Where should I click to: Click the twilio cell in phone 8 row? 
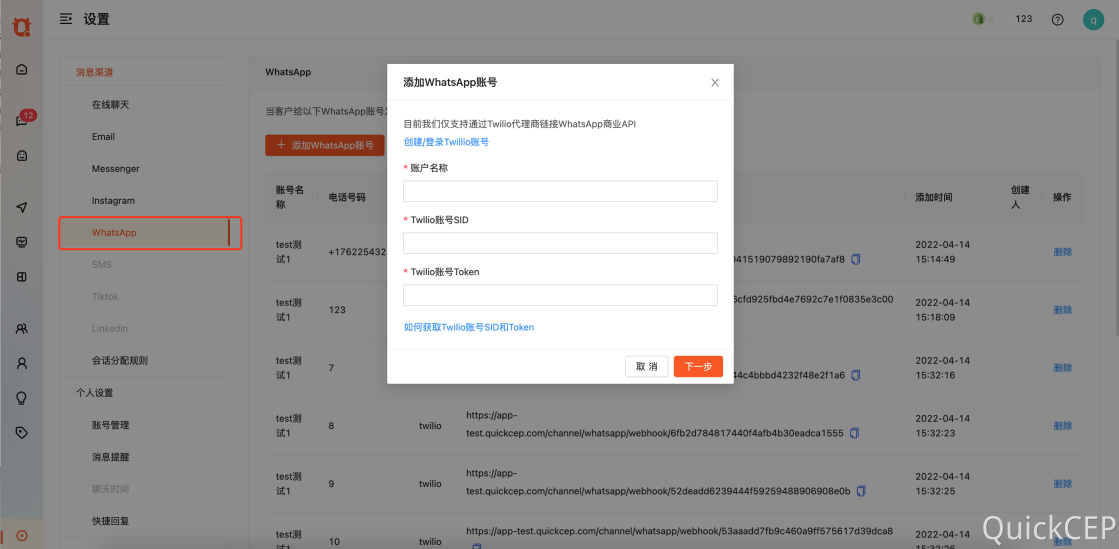coord(430,425)
